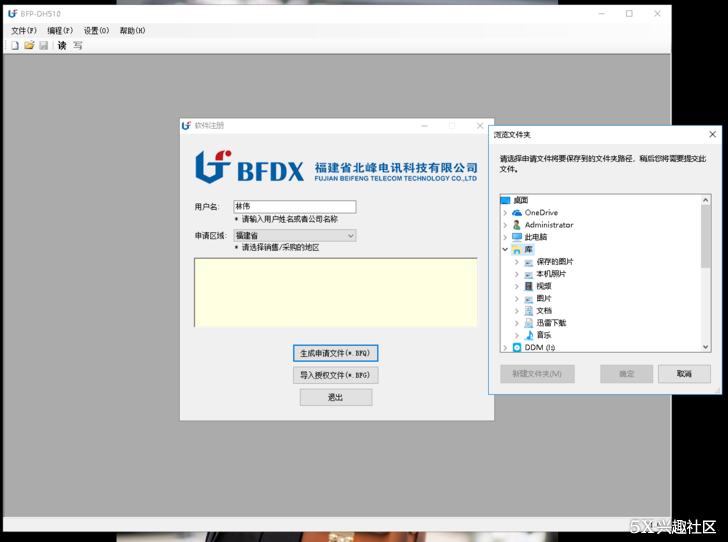Image resolution: width=728 pixels, height=542 pixels.
Task: Expand the OneDrive tree node
Action: point(505,213)
